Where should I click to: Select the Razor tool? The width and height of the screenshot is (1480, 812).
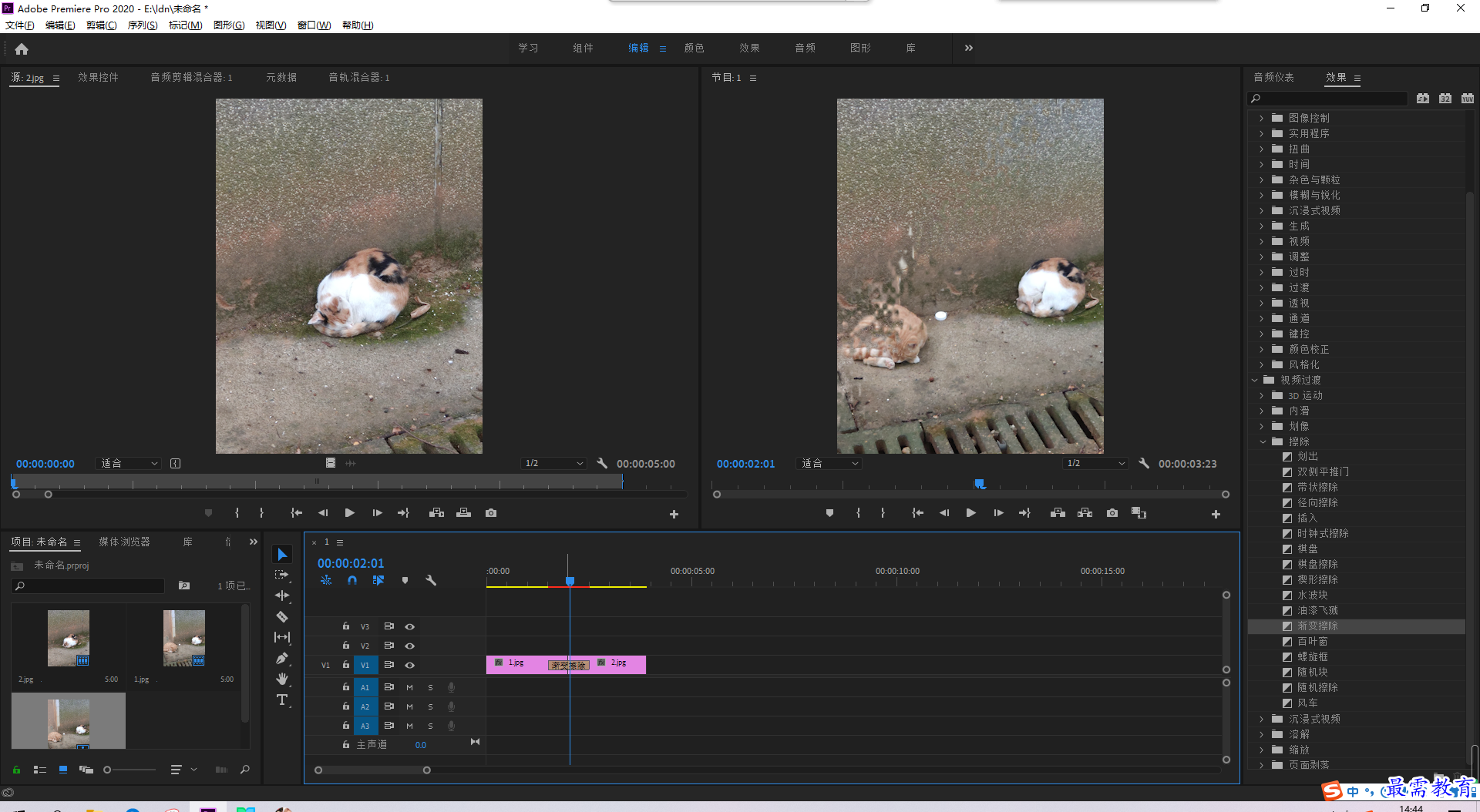click(x=282, y=616)
